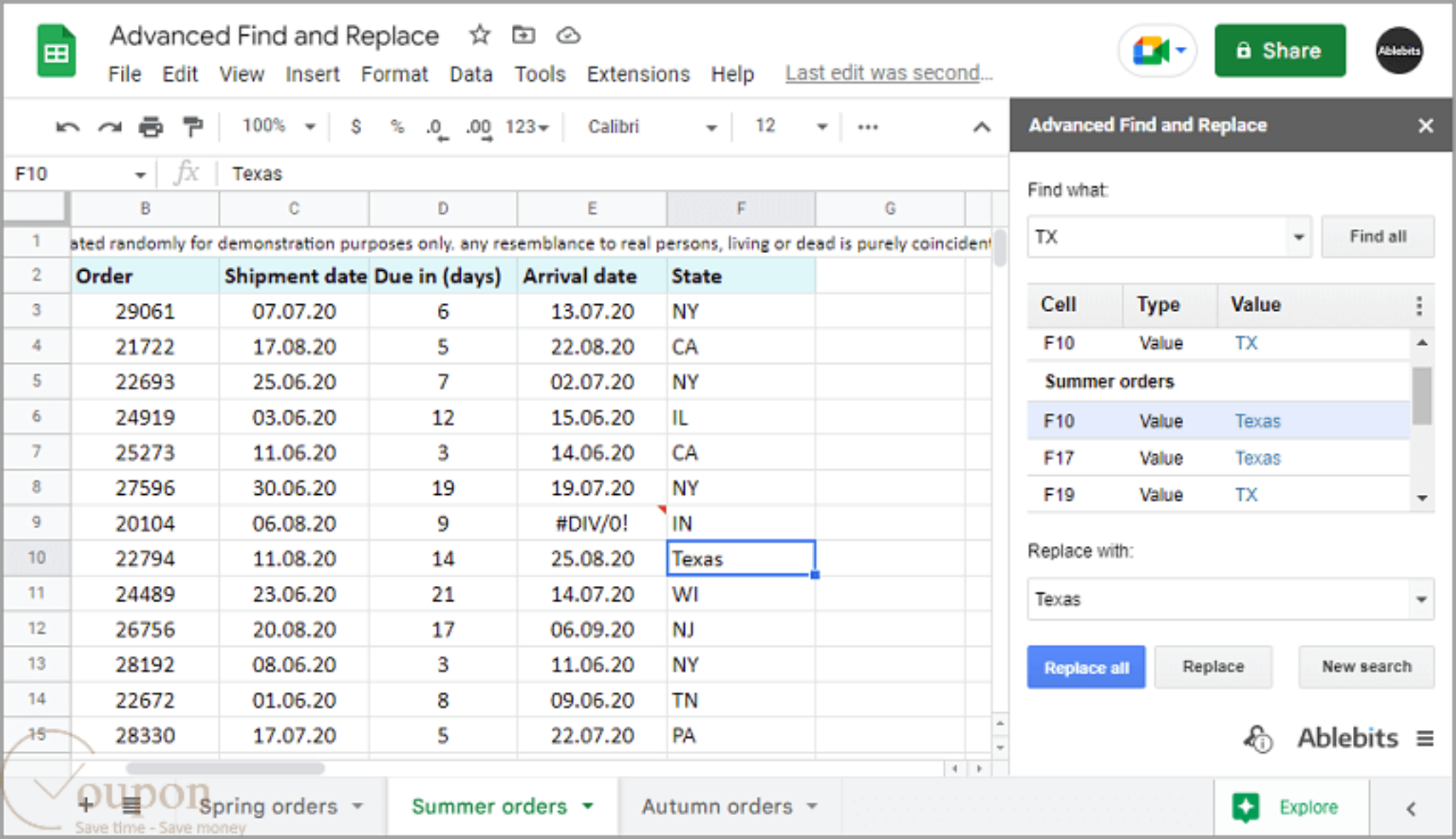Select the #DIV/0! error cell
This screenshot has width=1456, height=839.
click(591, 523)
